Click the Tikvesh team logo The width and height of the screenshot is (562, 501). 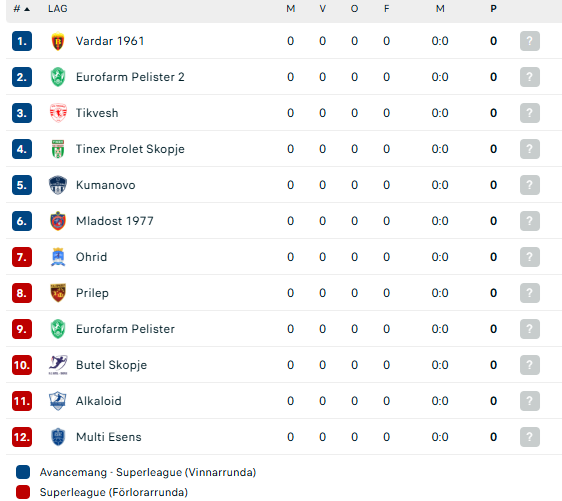[58, 113]
